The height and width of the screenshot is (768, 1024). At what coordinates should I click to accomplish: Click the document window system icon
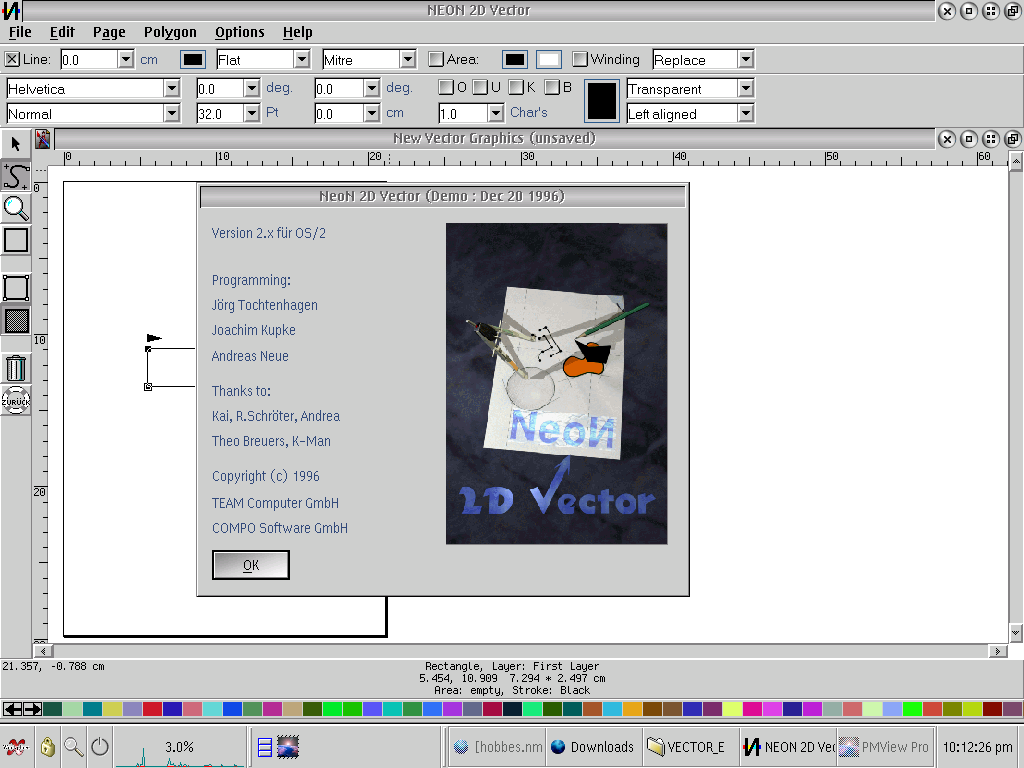tap(43, 138)
